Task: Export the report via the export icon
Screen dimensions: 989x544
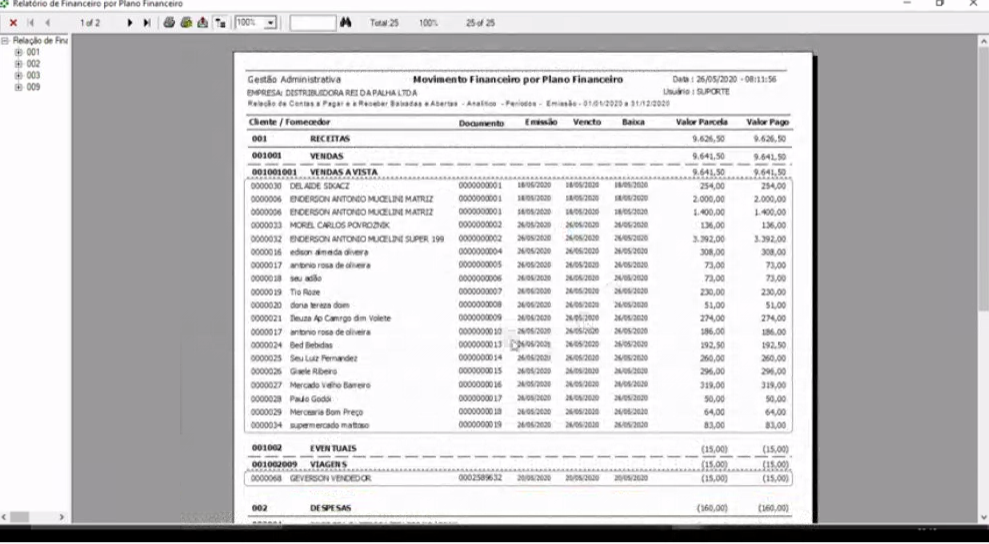Action: click(202, 23)
